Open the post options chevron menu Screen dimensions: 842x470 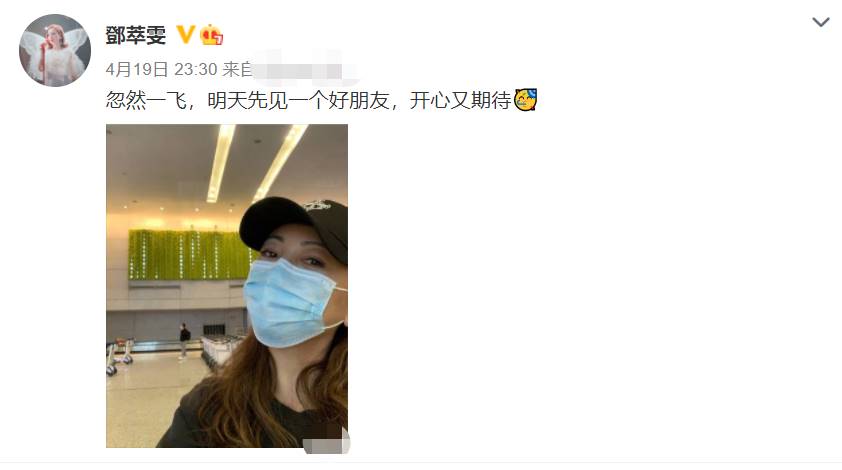pos(821,23)
